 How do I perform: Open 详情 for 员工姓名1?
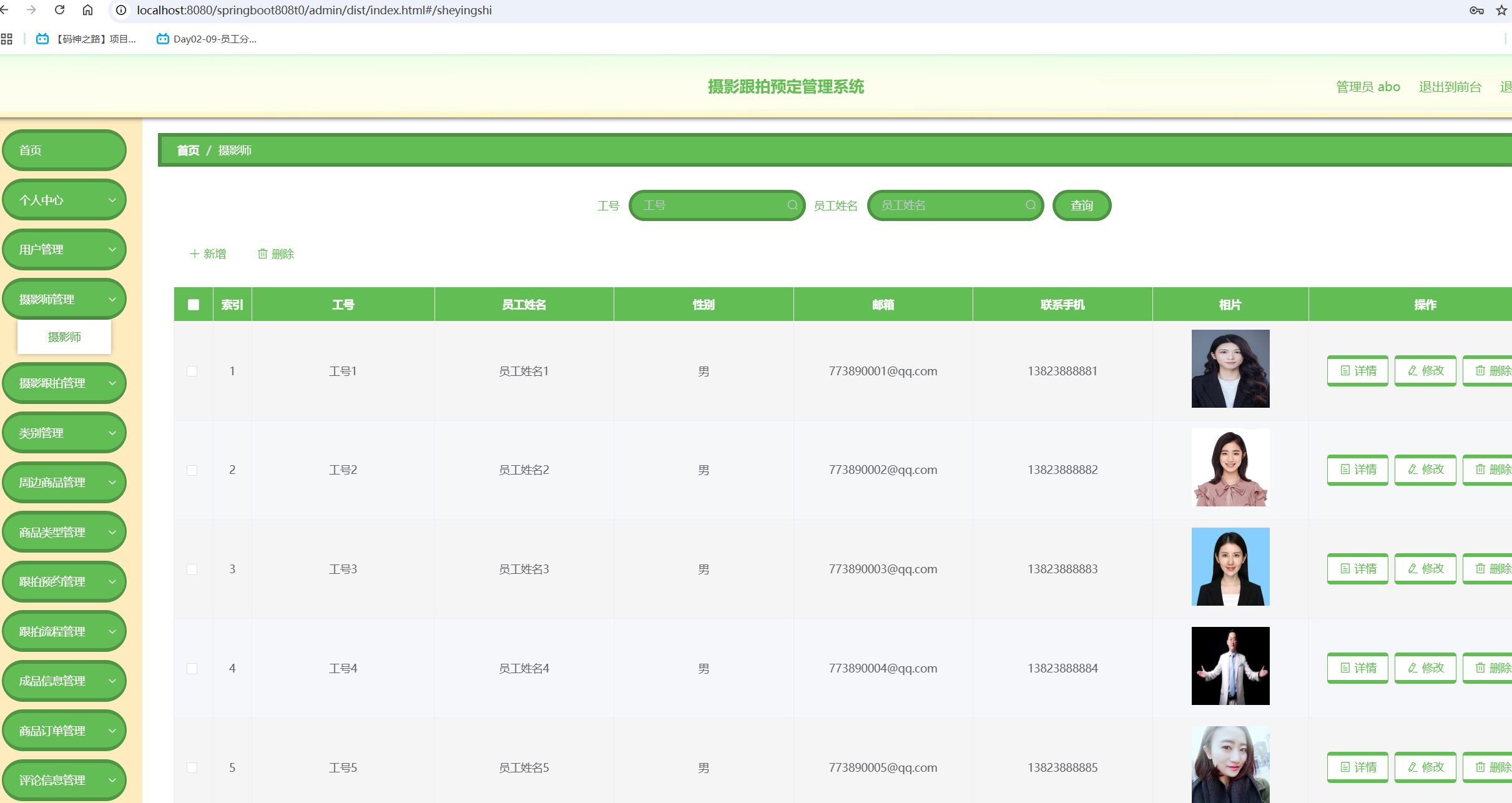pos(1358,371)
